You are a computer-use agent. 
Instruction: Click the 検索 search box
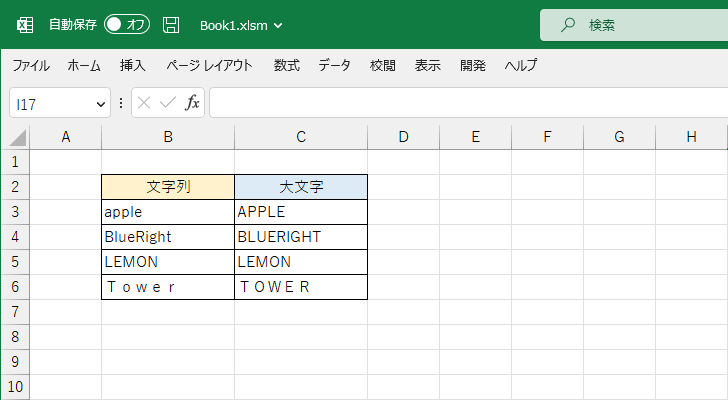634,25
